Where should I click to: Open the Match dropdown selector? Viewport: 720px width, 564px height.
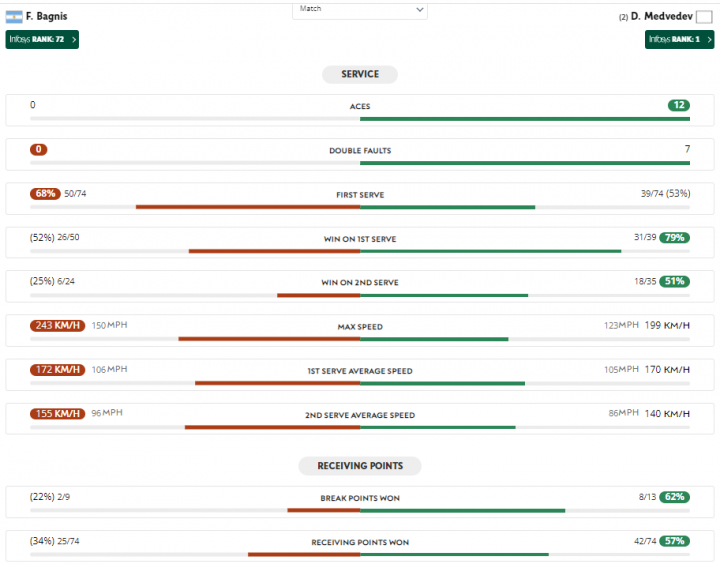(x=360, y=9)
